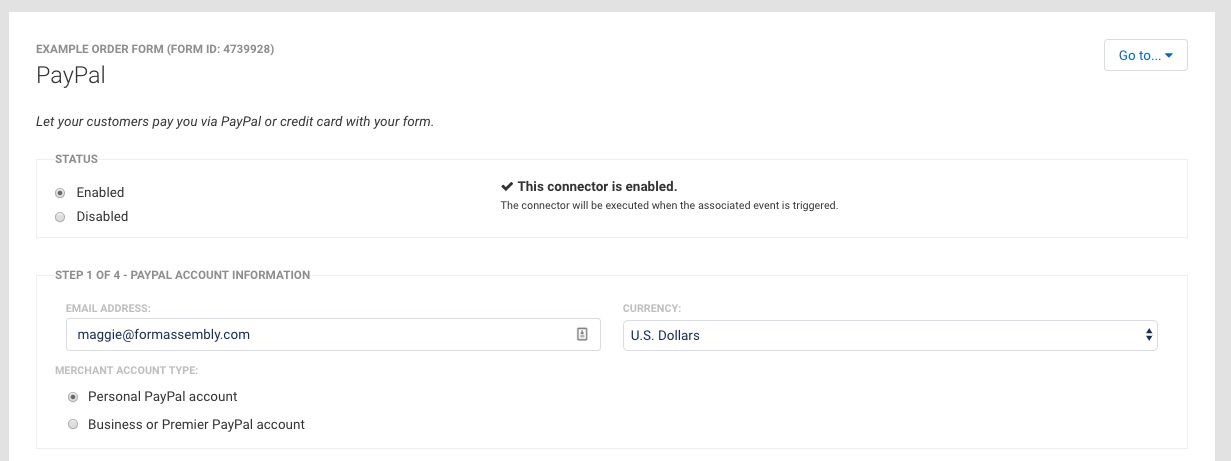Click the checkmark icon beside connector enabled
The image size is (1231, 461).
point(507,187)
